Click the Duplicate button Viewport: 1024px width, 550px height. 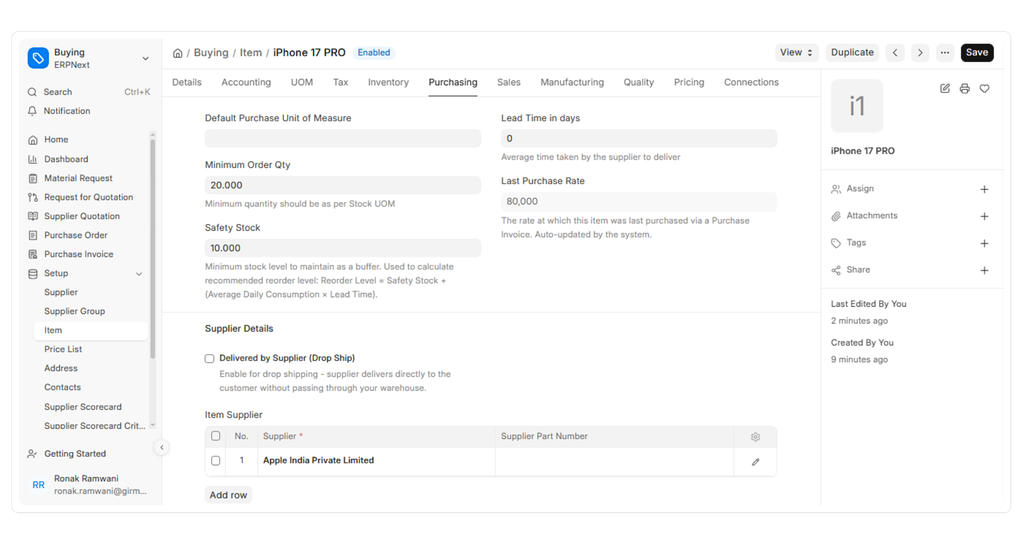[852, 52]
